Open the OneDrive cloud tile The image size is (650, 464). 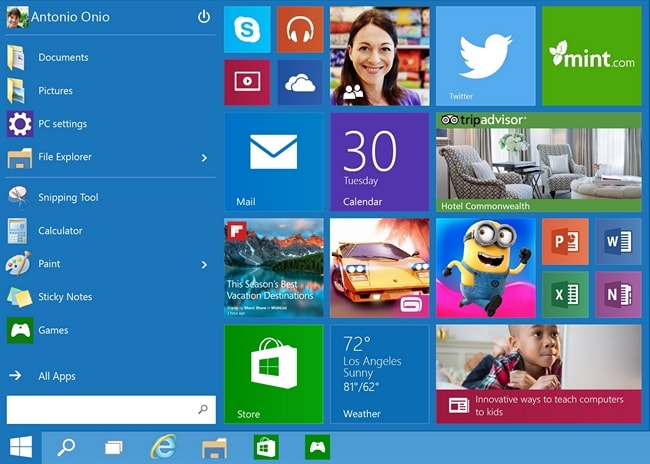coord(300,82)
